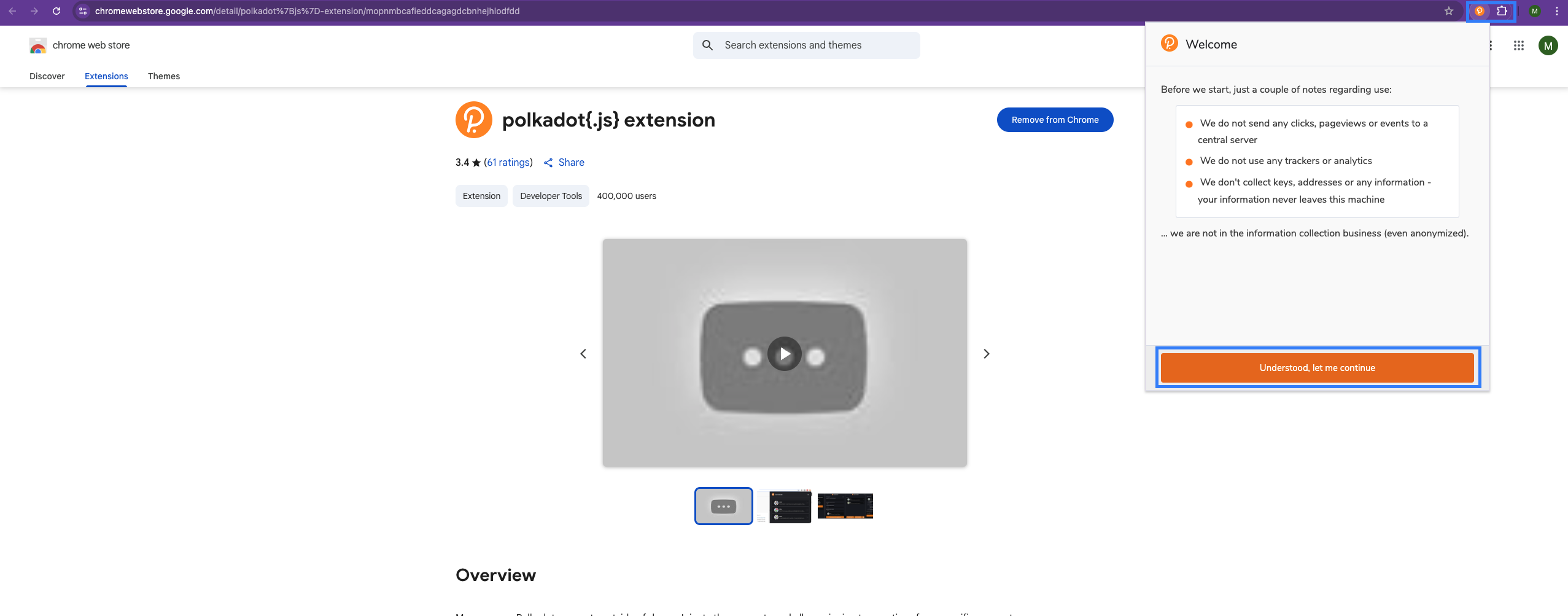Viewport: 1568px width, 616px height.
Task: Open the 61 ratings link
Action: (x=508, y=163)
